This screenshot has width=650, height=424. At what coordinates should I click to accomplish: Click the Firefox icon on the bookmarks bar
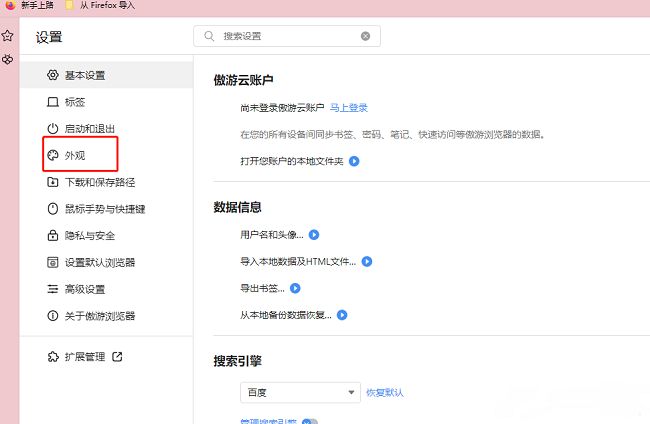point(10,5)
